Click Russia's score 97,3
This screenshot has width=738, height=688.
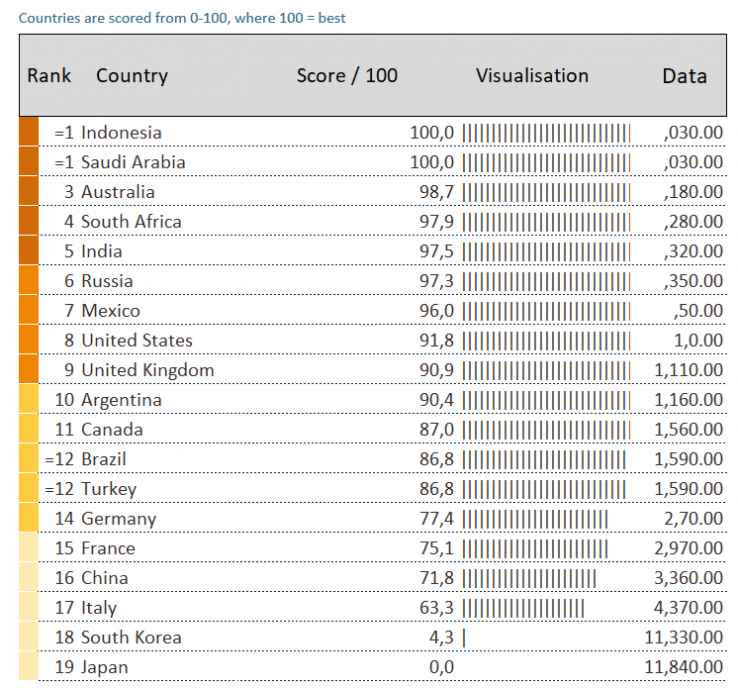click(x=436, y=281)
